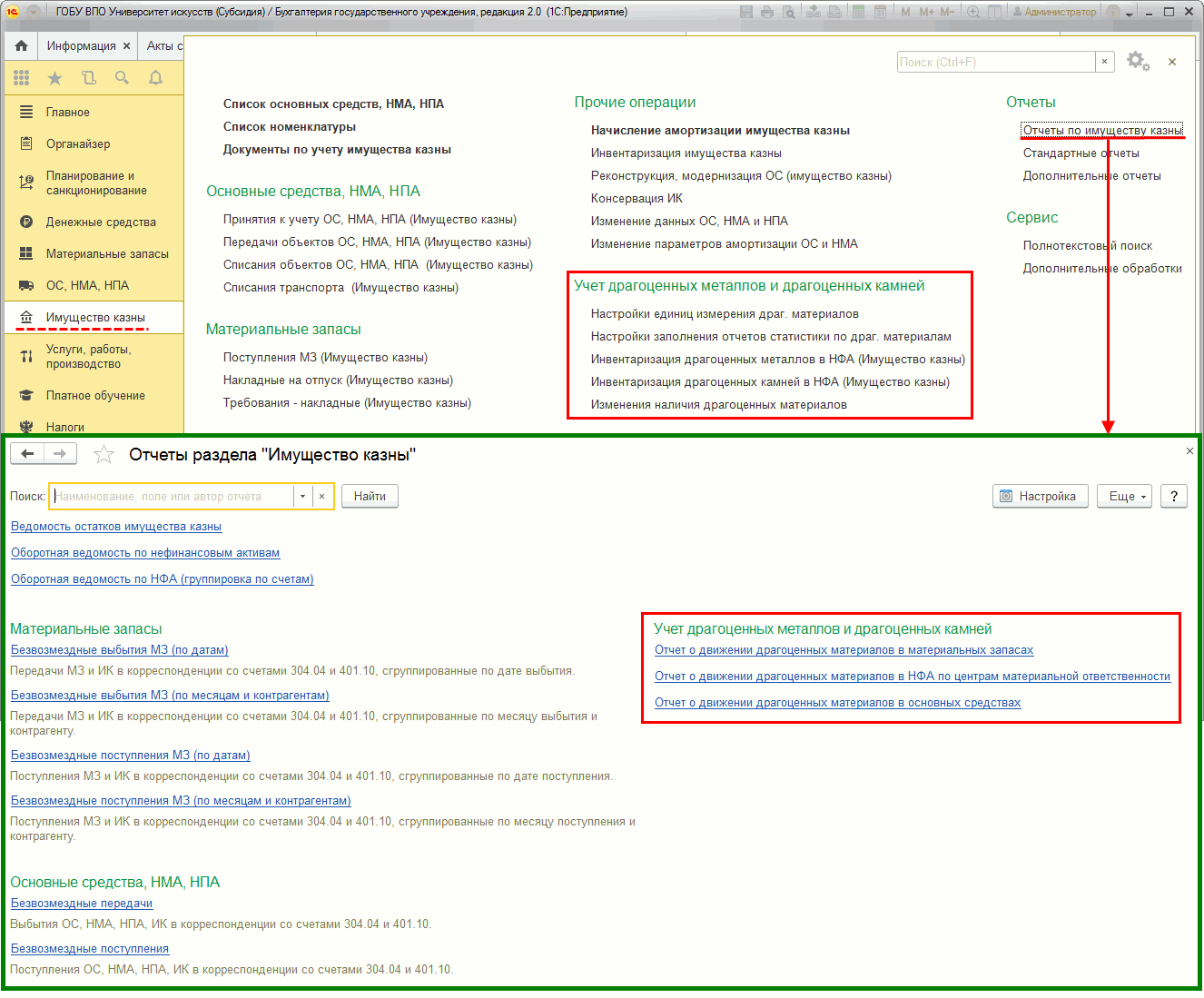Close the section menu panel with X
The height and width of the screenshot is (998, 1204).
pos(1172,62)
